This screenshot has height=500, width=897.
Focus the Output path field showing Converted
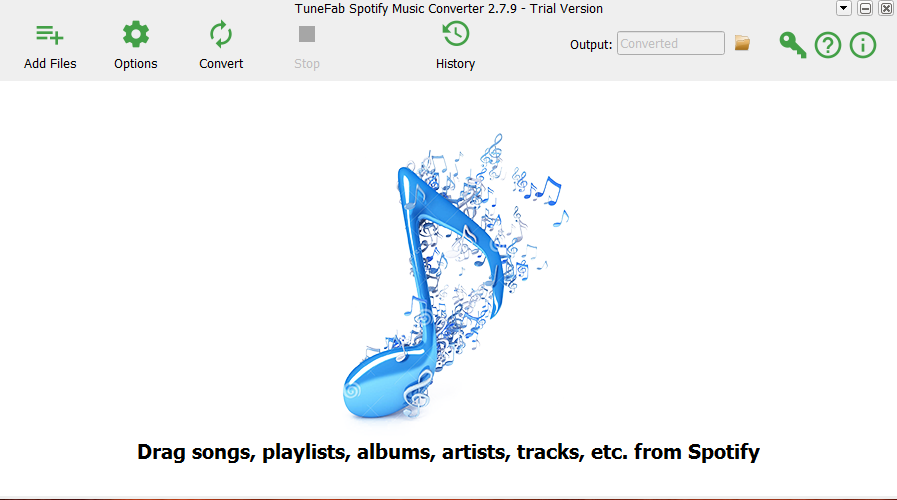pos(670,43)
